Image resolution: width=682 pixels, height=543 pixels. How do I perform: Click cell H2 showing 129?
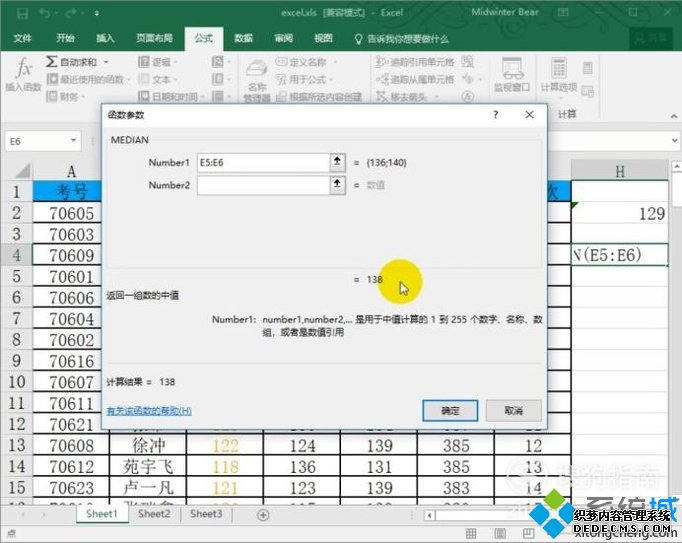(x=619, y=213)
